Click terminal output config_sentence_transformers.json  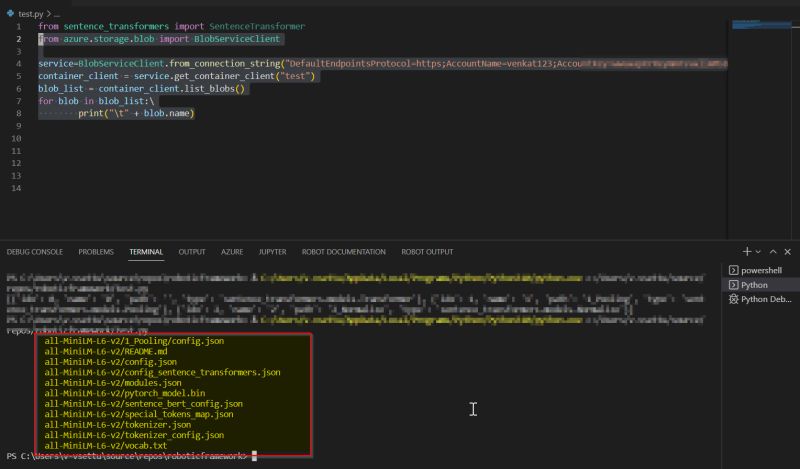(162, 372)
